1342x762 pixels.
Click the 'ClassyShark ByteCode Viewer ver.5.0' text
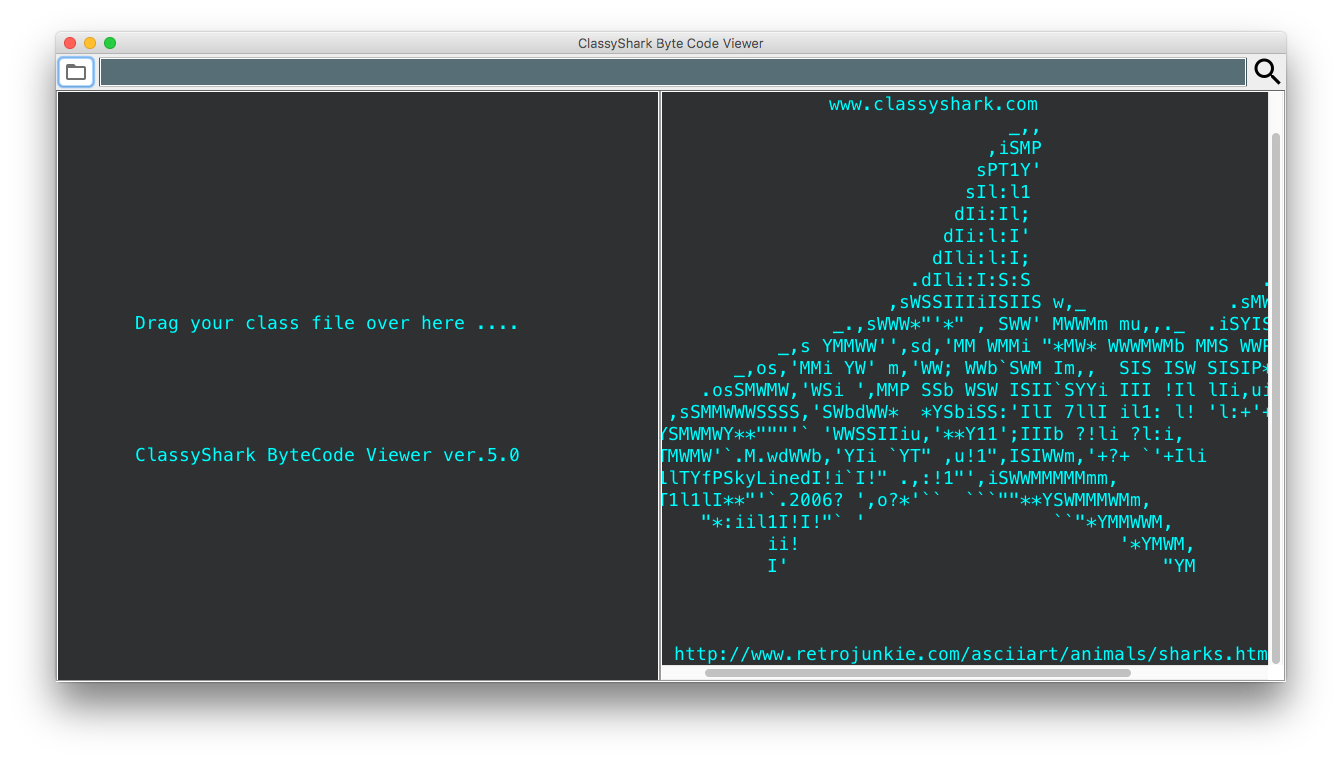(x=327, y=455)
